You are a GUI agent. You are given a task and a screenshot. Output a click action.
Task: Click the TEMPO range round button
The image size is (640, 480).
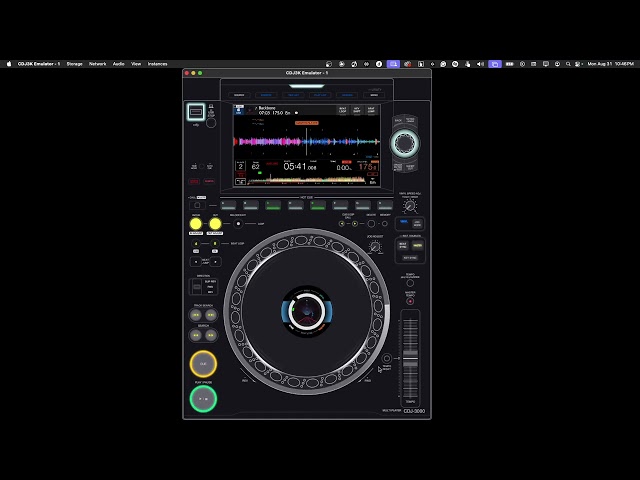point(410,283)
